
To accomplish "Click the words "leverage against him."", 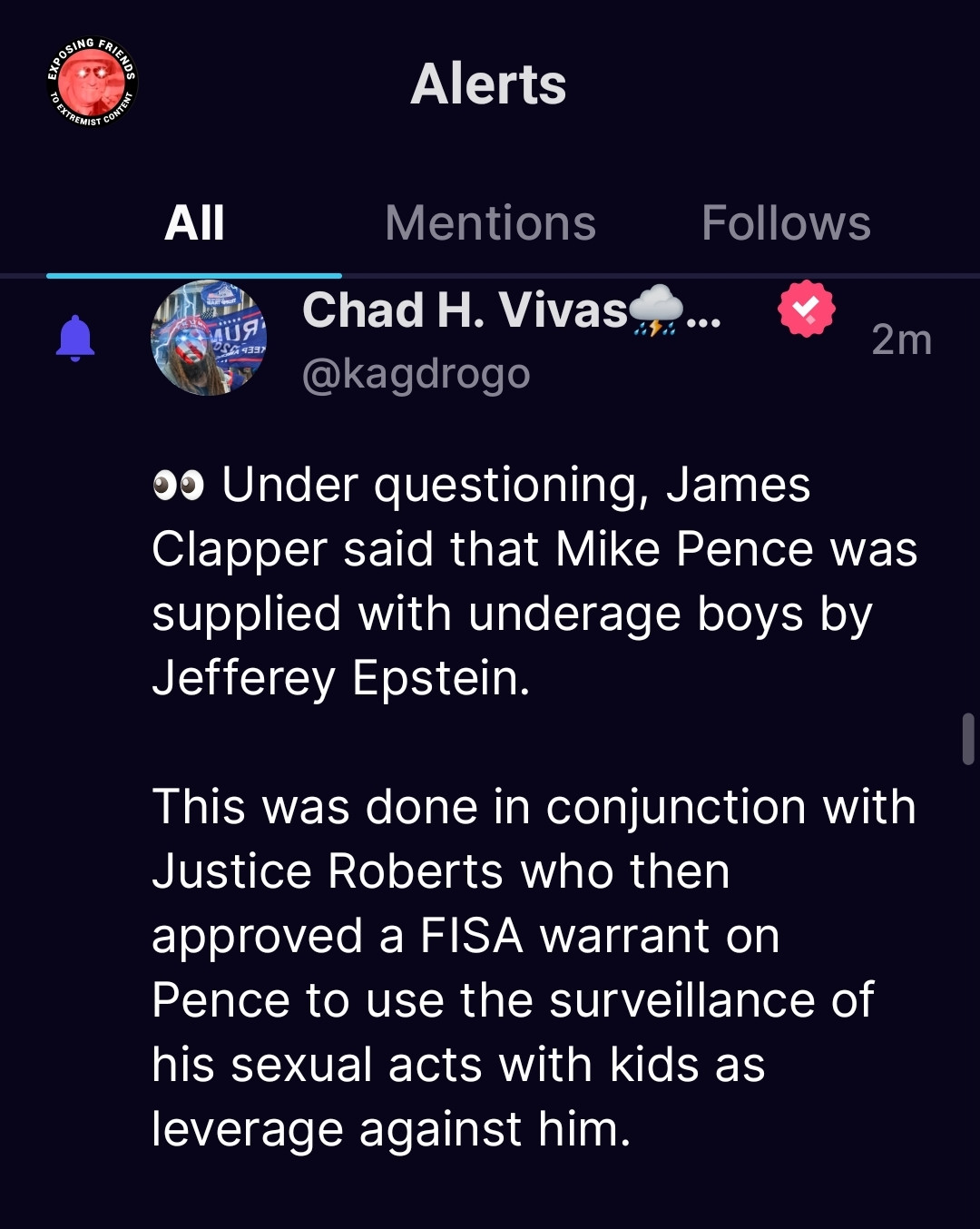I will [391, 1130].
